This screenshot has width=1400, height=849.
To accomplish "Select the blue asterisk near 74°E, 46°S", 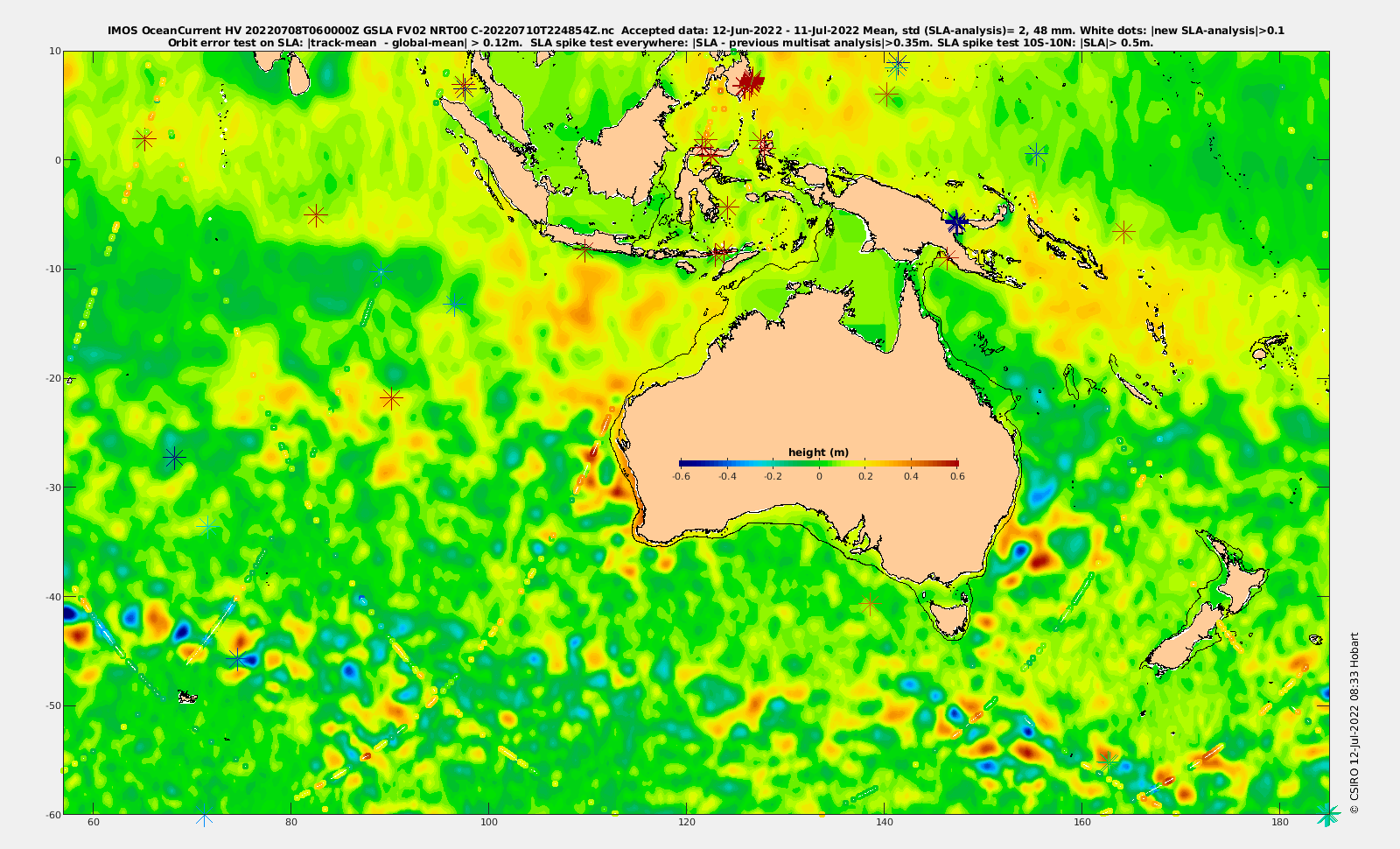I will tap(236, 658).
